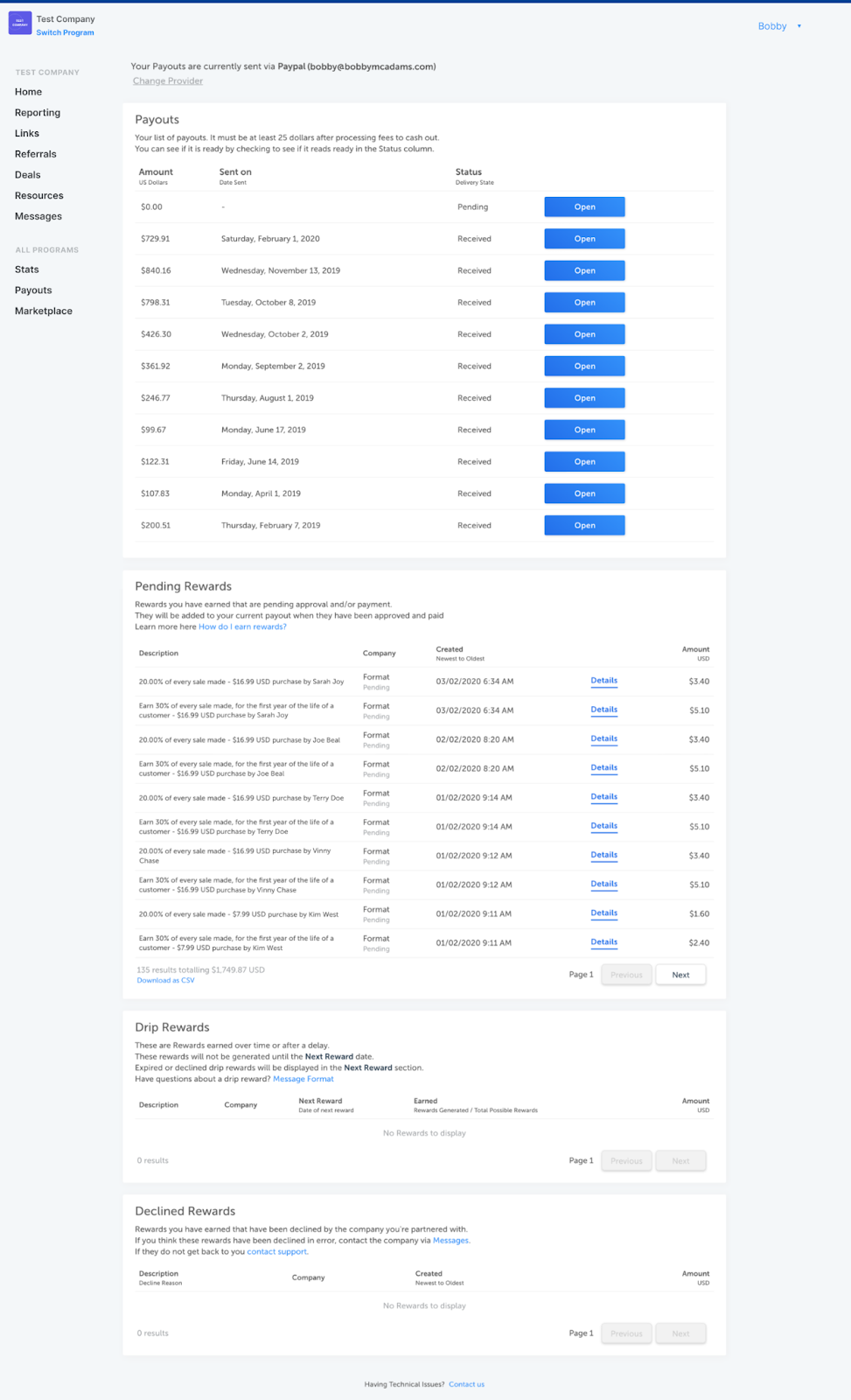Image resolution: width=851 pixels, height=1400 pixels.
Task: Click the contact support link
Action: (x=277, y=1252)
